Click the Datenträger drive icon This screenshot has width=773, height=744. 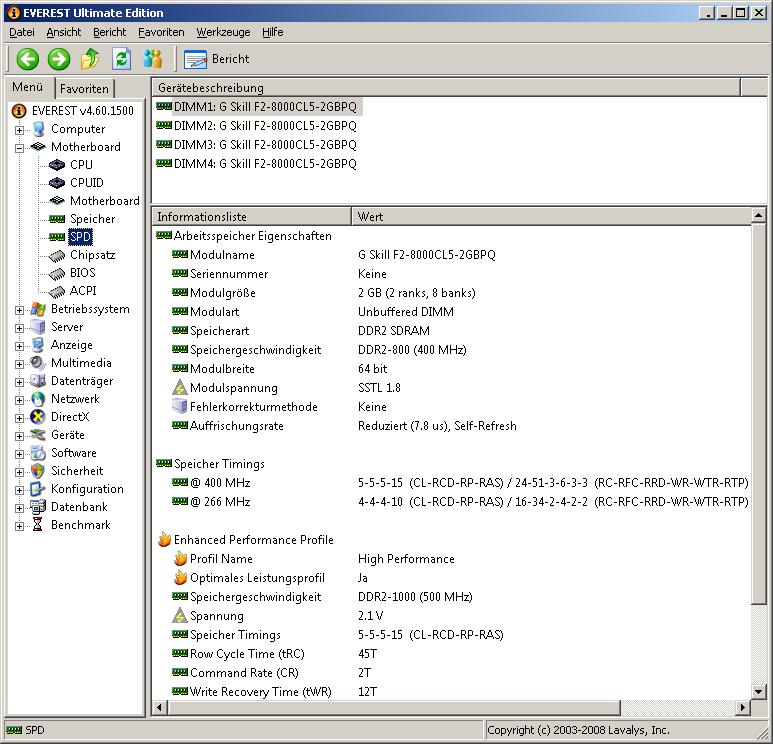pyautogui.click(x=38, y=381)
